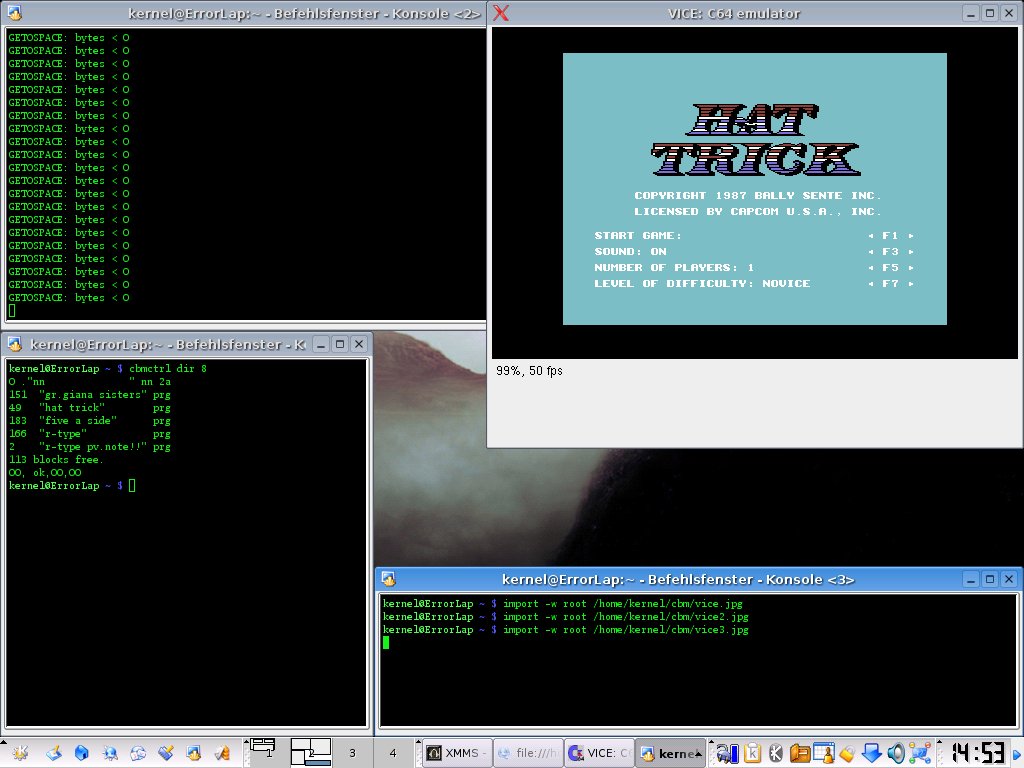Viewport: 1024px width, 768px height.
Task: Click "99%, 50 fps" status in VICE
Action: [x=529, y=371]
